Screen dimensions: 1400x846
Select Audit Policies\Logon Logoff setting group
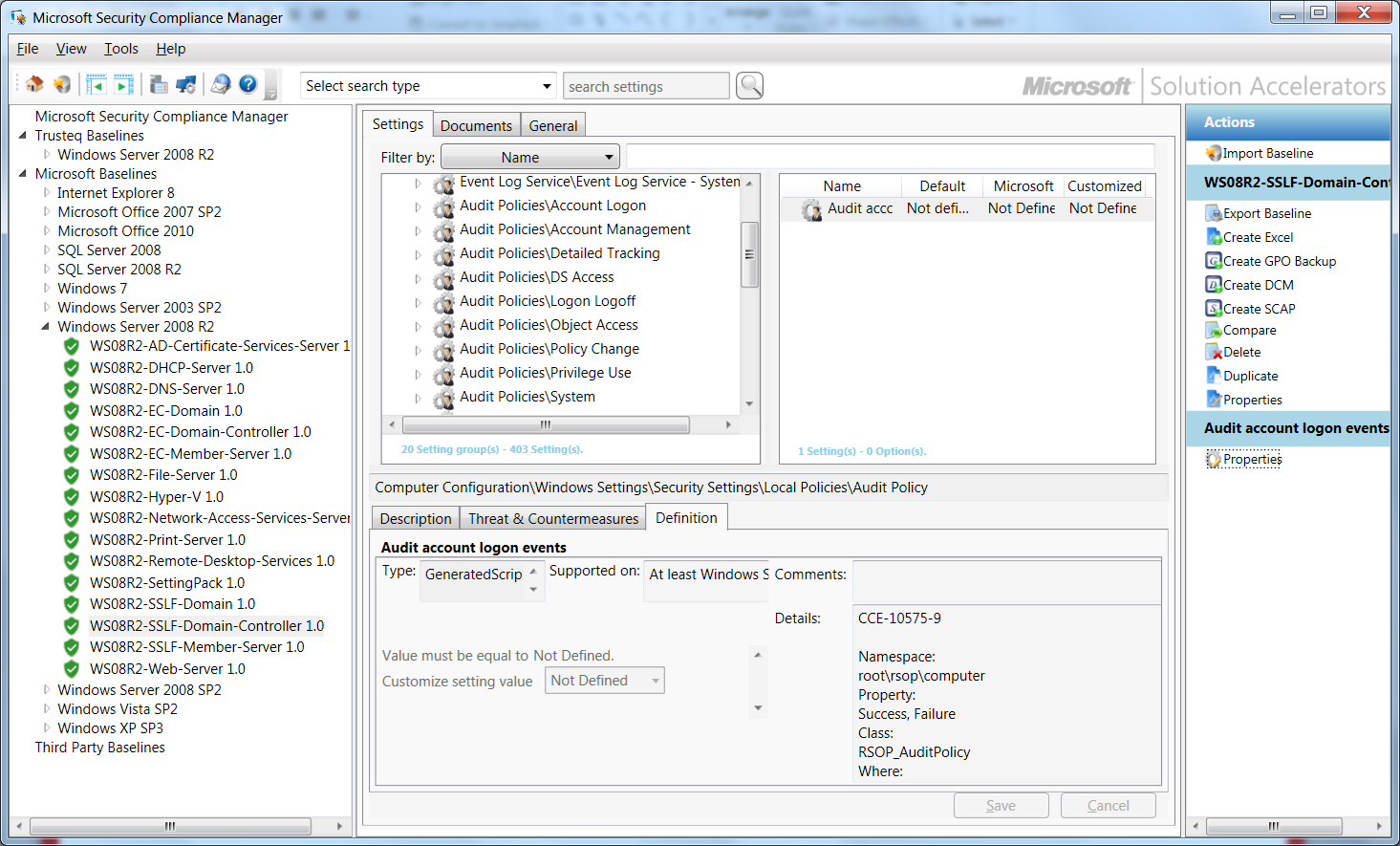pyautogui.click(x=548, y=301)
